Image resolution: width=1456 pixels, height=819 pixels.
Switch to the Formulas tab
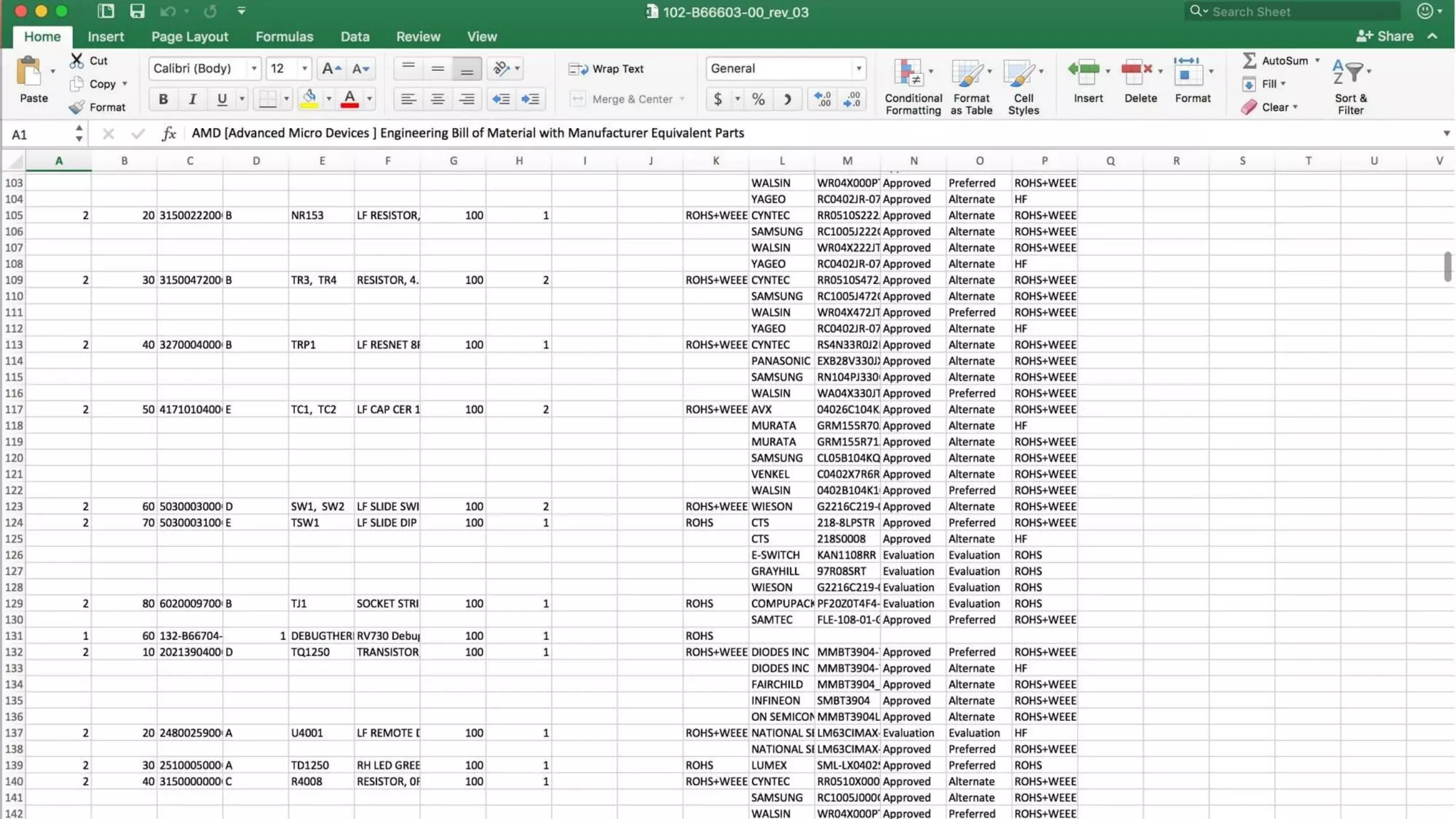pos(284,36)
